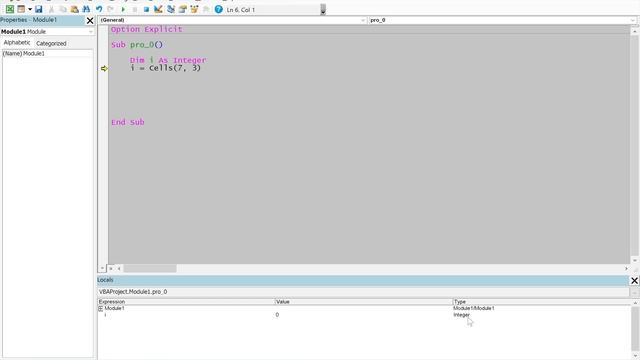This screenshot has height=360, width=640.
Task: Break execution with the pause icon
Action: (x=135, y=9)
